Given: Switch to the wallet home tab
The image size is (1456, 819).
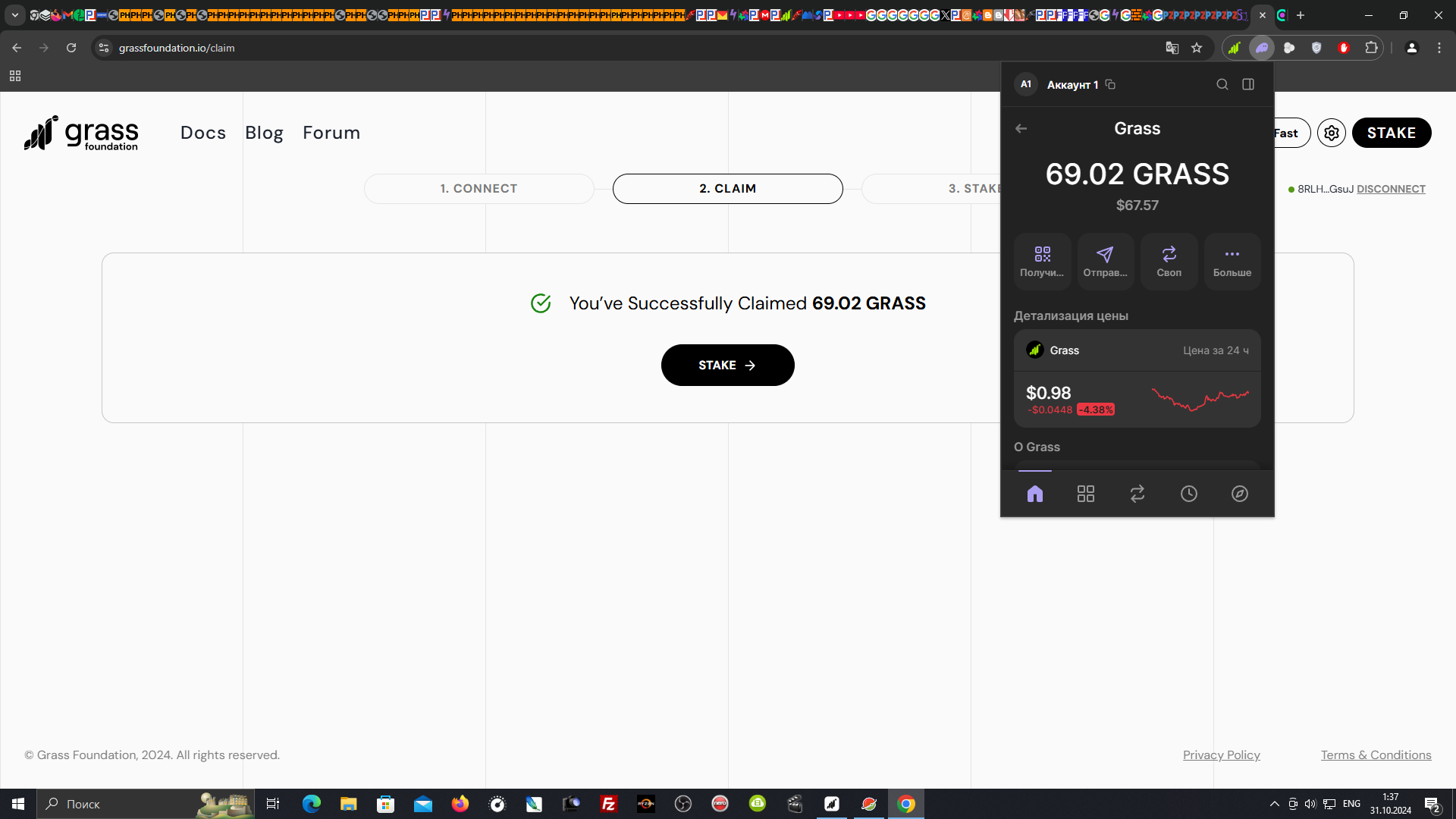Looking at the screenshot, I should 1035,494.
